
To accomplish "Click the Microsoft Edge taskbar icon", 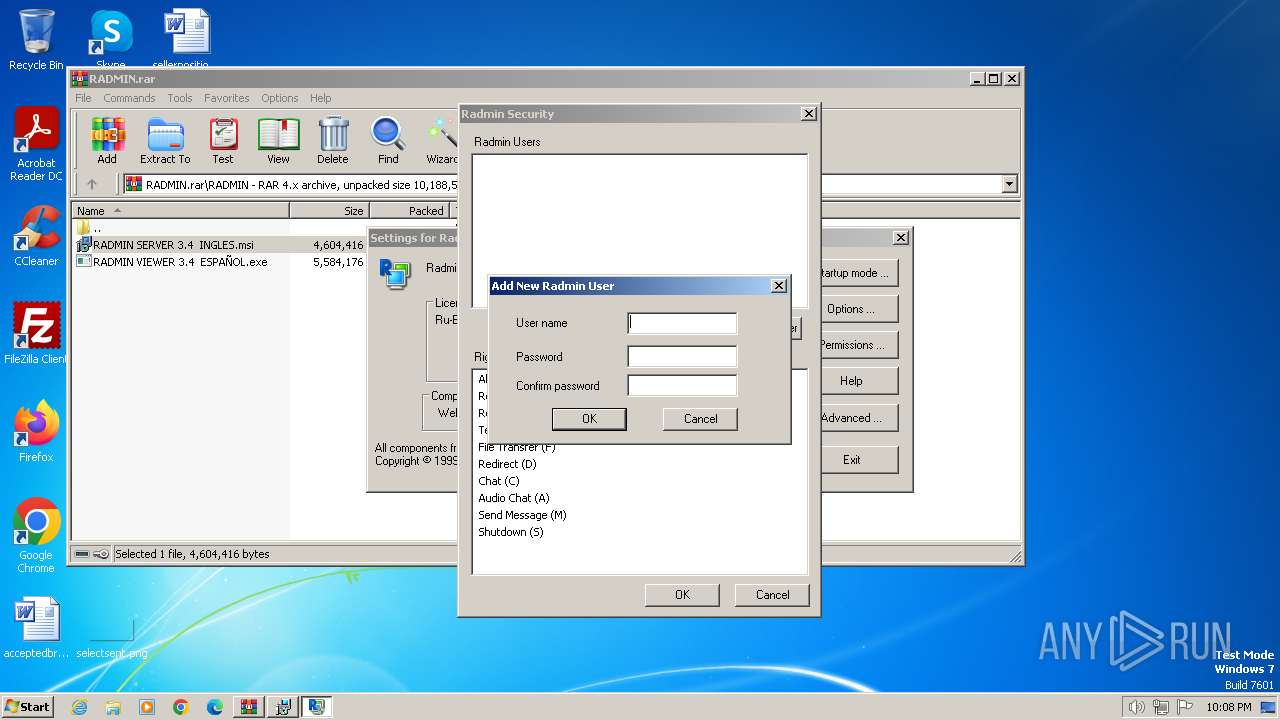I will [x=215, y=707].
